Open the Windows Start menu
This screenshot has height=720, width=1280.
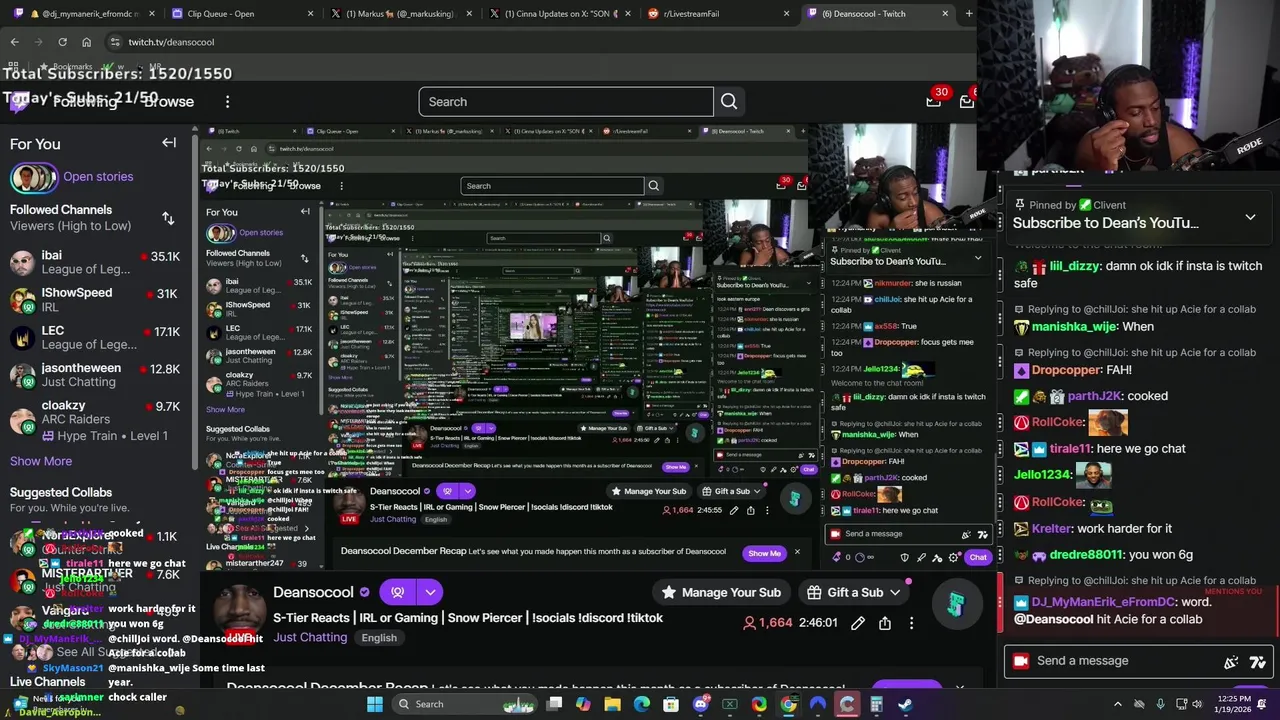pos(375,704)
